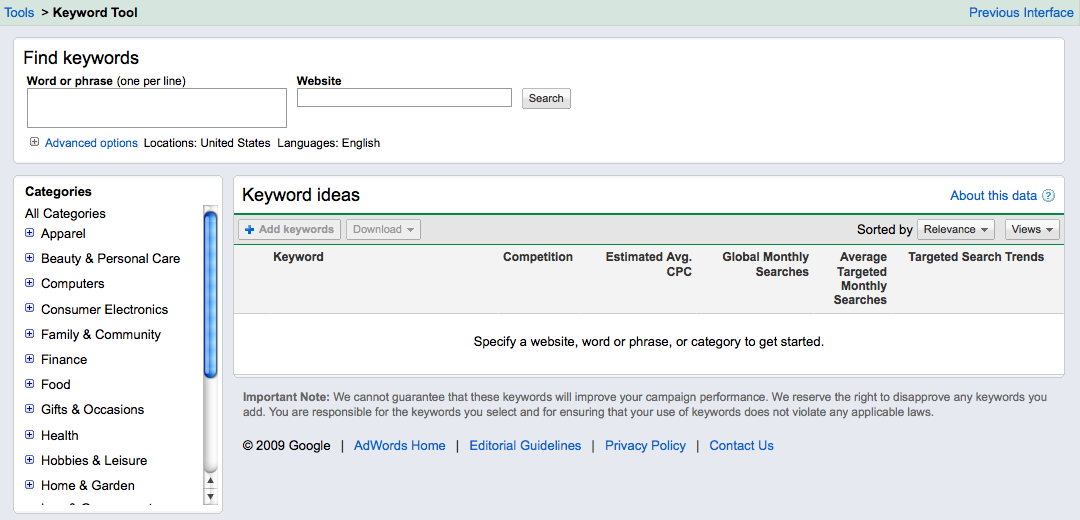Open the Relevance sort dropdown
Image resolution: width=1080 pixels, height=520 pixels.
pyautogui.click(x=955, y=229)
